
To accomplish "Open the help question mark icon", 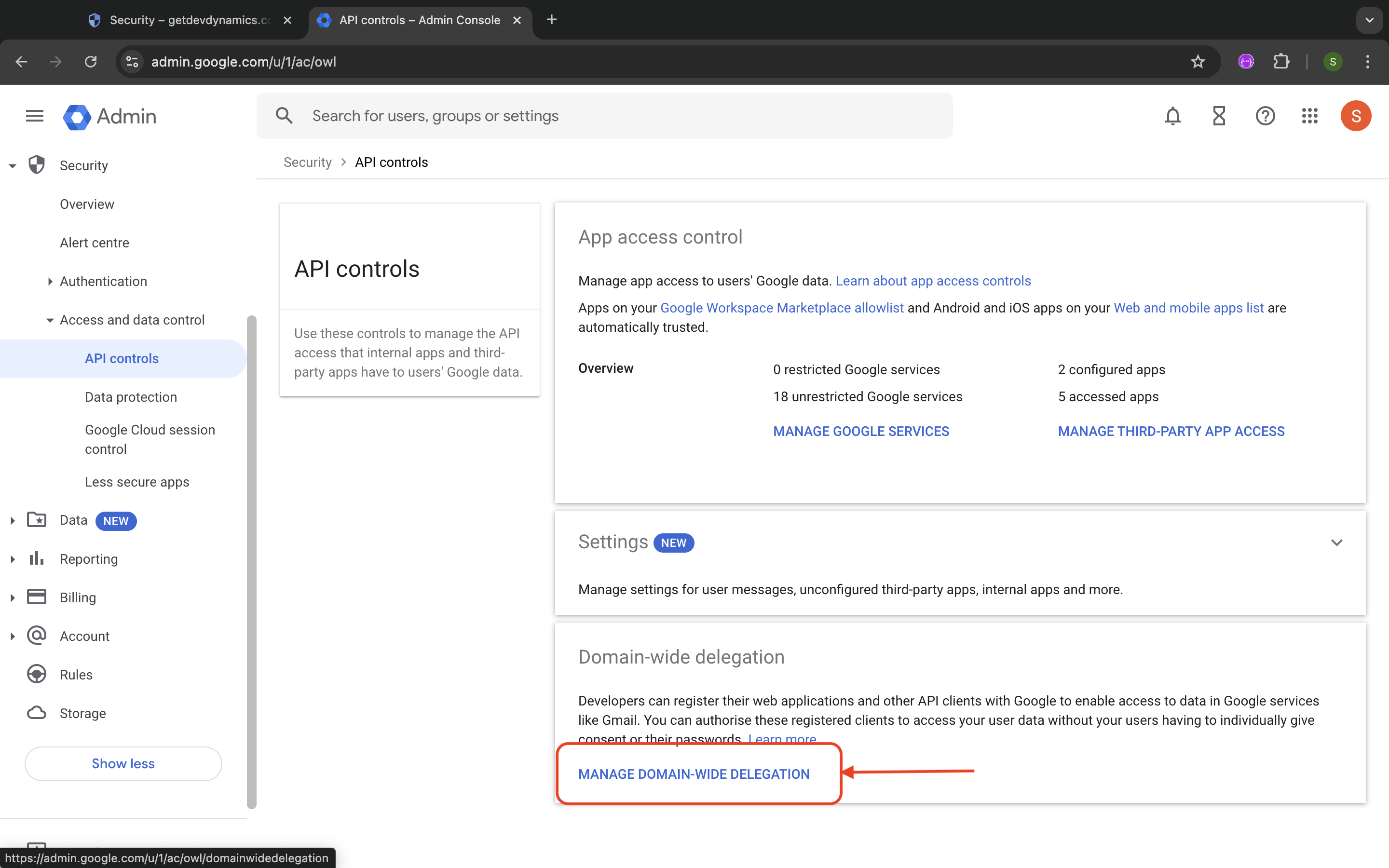I will point(1265,116).
